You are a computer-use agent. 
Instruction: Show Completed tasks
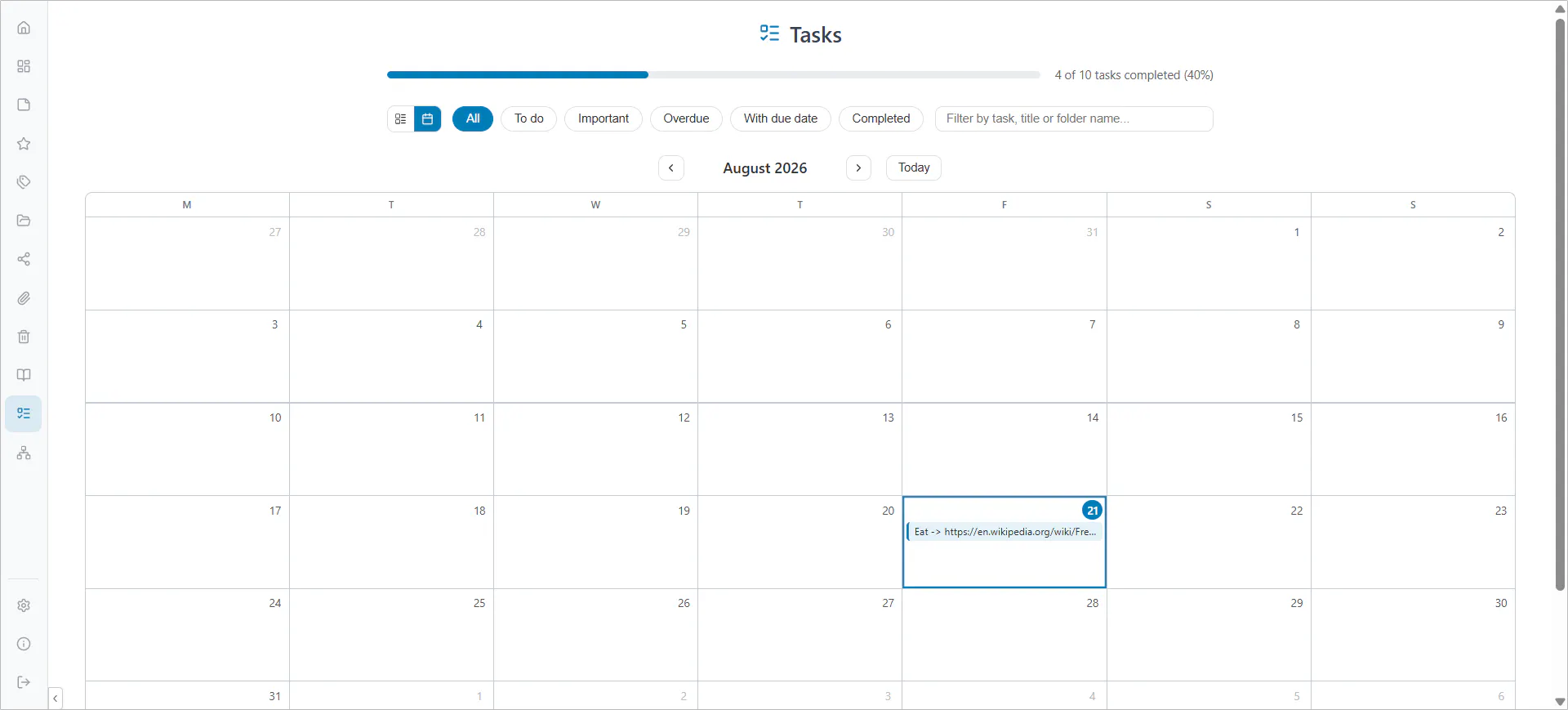(x=881, y=118)
